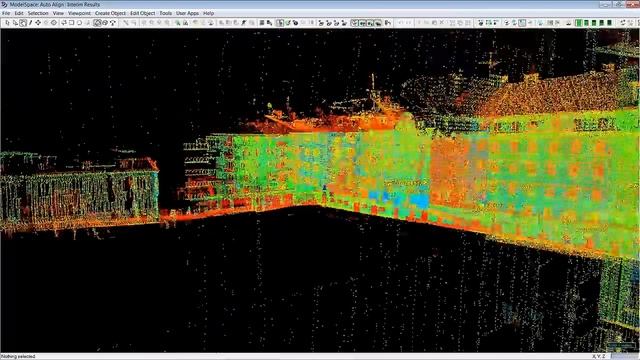
Task: Open the Create Object menu
Action: pyautogui.click(x=110, y=13)
